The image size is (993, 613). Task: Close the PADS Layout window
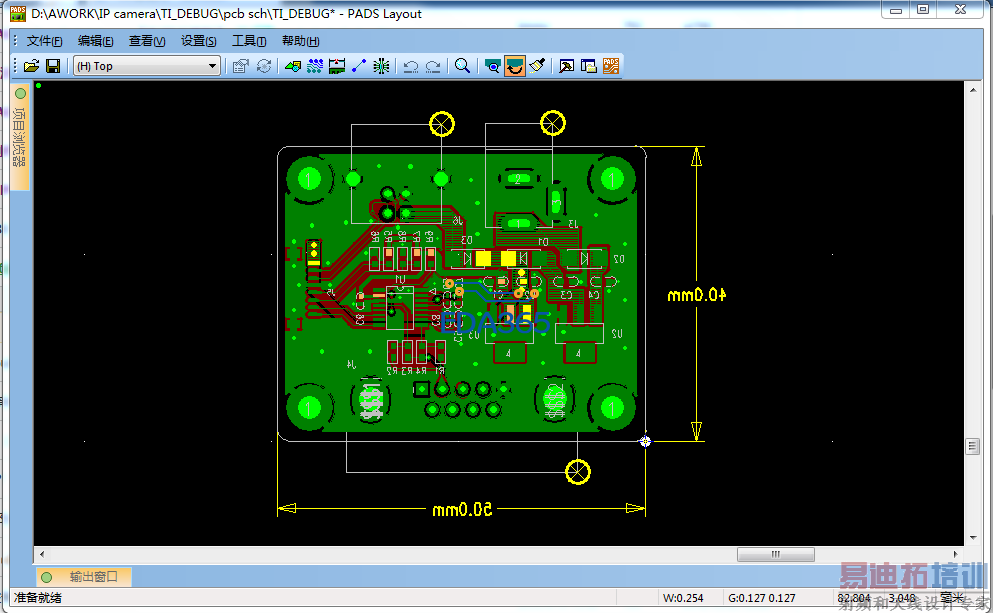tap(960, 9)
